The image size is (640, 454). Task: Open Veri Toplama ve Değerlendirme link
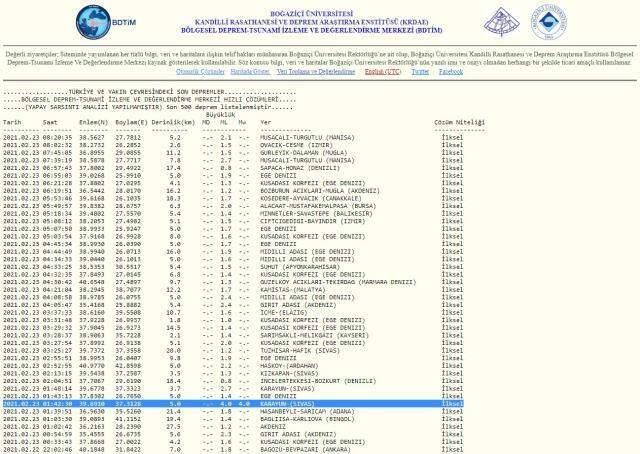[x=316, y=71]
